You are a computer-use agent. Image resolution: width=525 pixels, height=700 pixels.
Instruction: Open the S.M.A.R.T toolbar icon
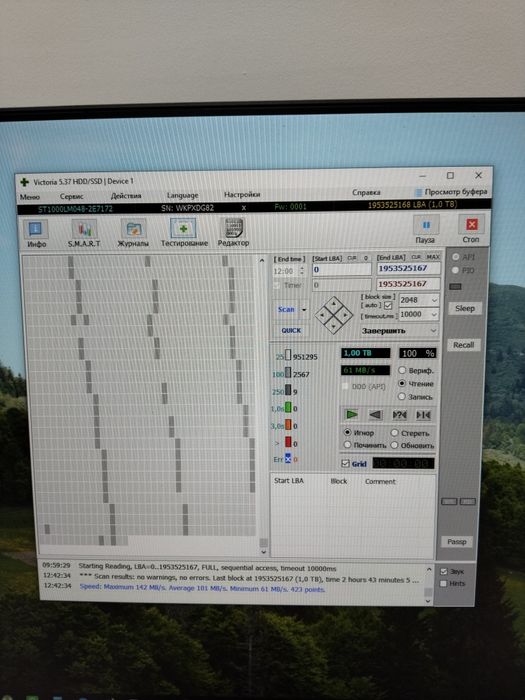[x=83, y=230]
